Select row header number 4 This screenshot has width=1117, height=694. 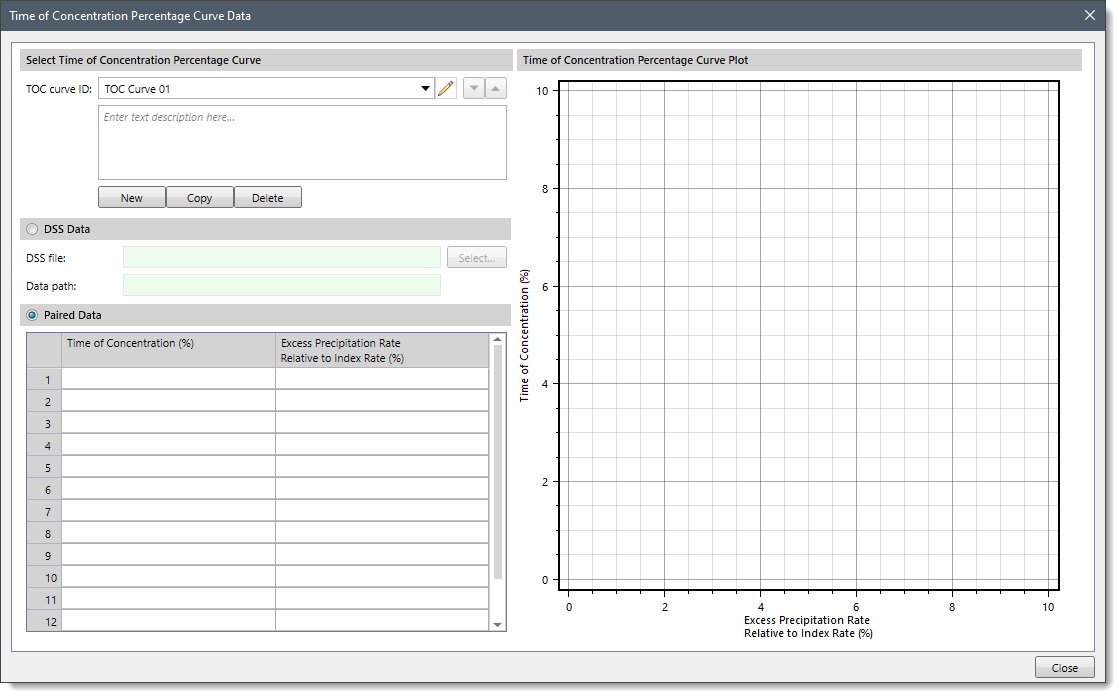click(x=44, y=445)
